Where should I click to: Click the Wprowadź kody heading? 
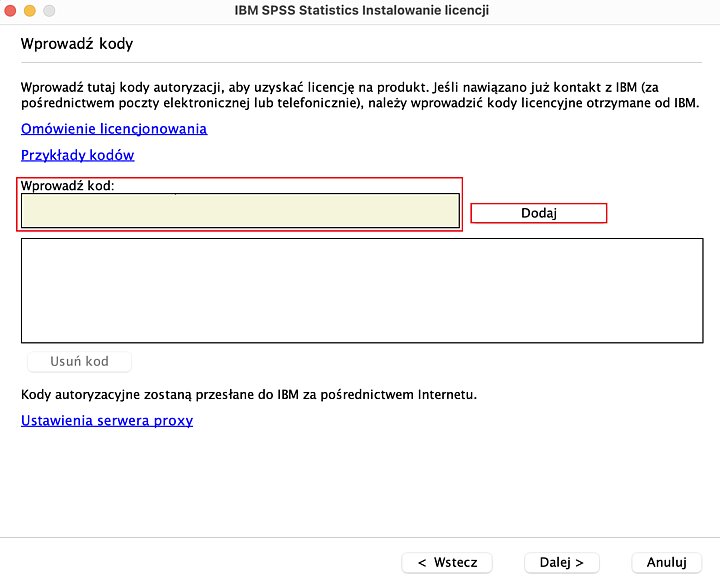tap(77, 44)
